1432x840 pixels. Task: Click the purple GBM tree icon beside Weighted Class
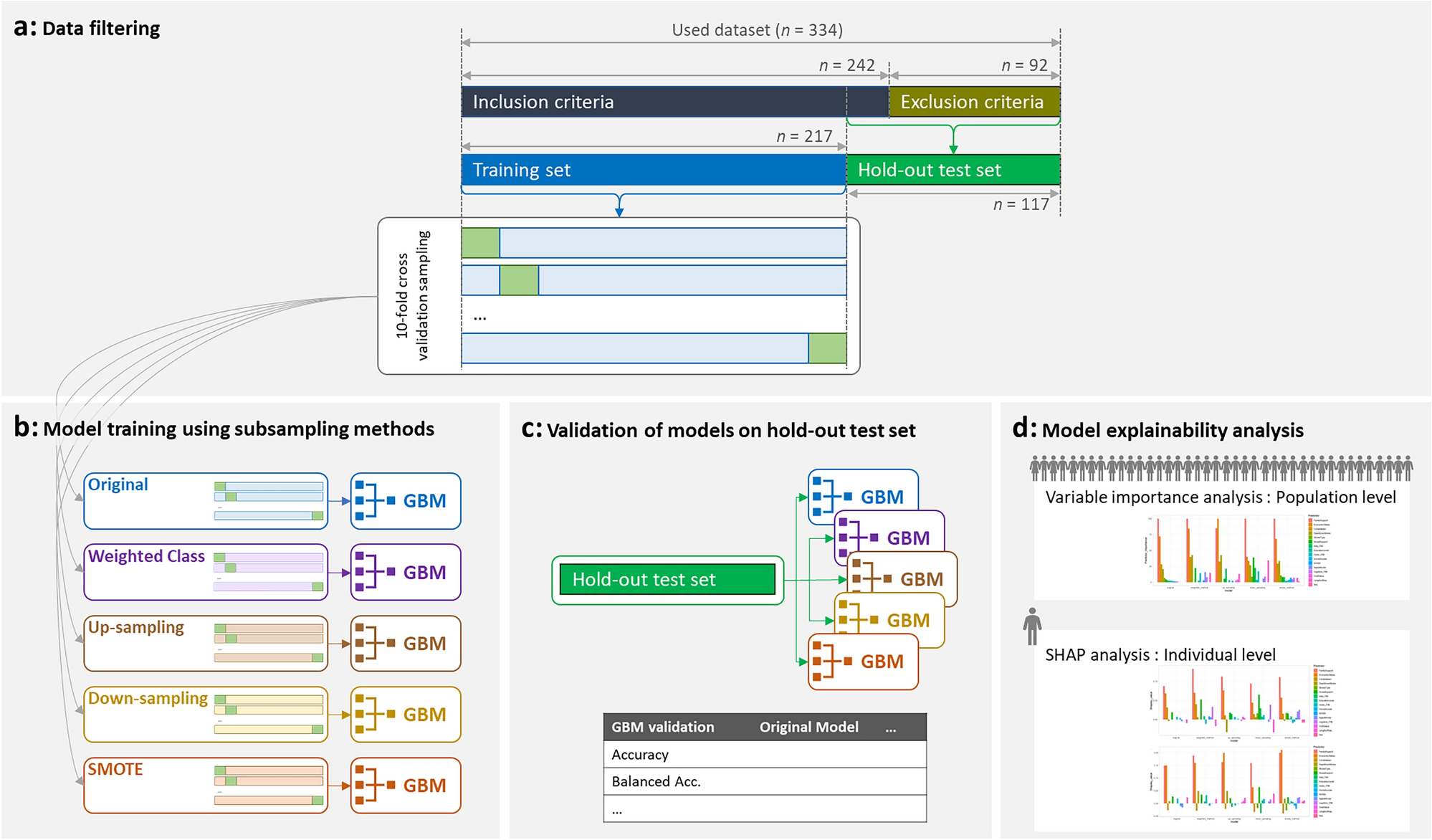(x=374, y=572)
